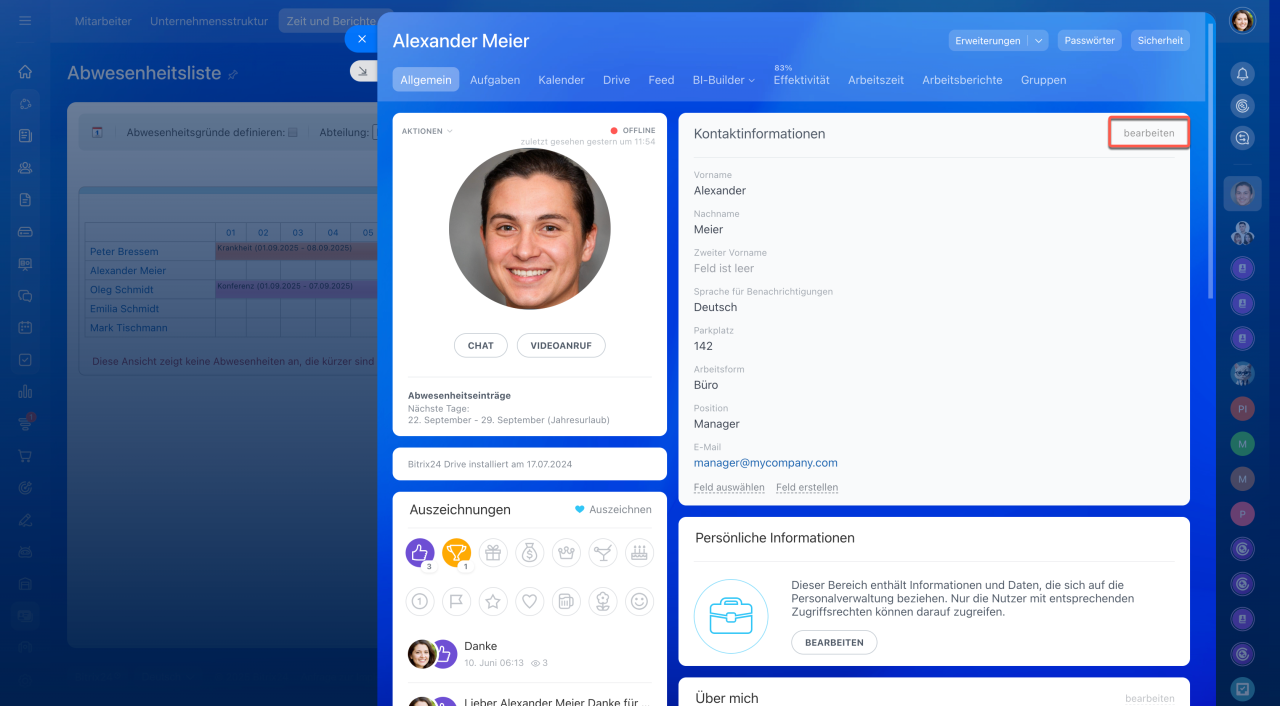Edit Kontaktinformationen via bearbeiten

click(1148, 133)
